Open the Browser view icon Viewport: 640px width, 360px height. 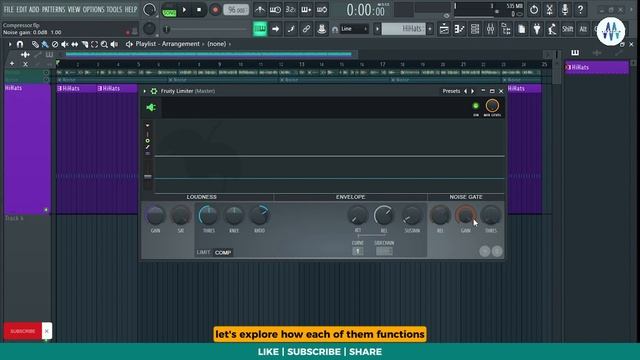pos(506,29)
